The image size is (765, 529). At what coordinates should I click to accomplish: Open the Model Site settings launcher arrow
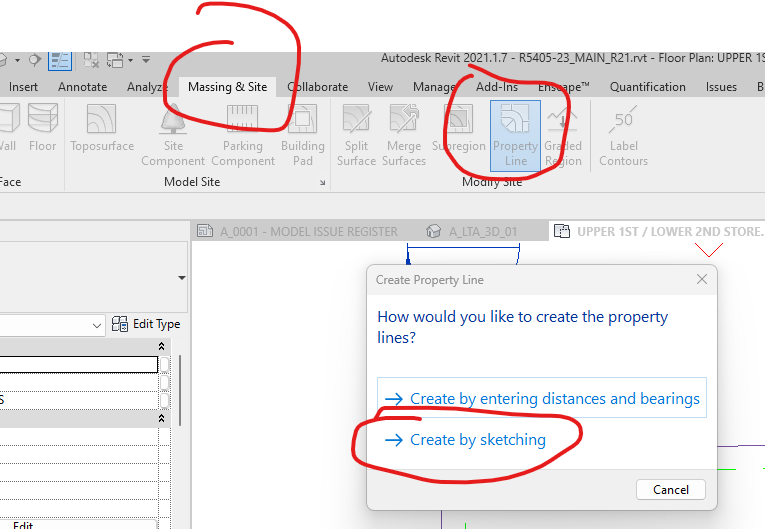[x=322, y=183]
